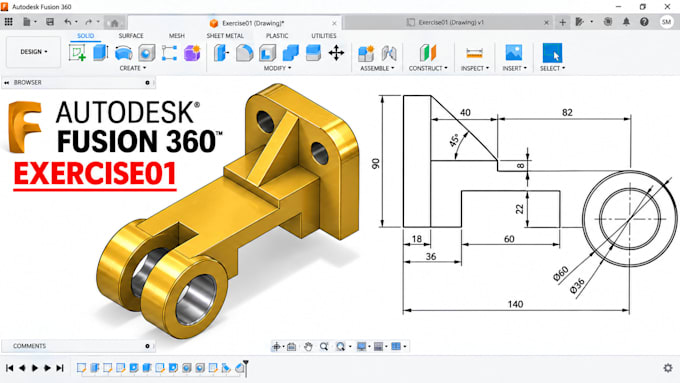This screenshot has width=680, height=383.
Task: Click the Home icon
Action: tap(114, 23)
